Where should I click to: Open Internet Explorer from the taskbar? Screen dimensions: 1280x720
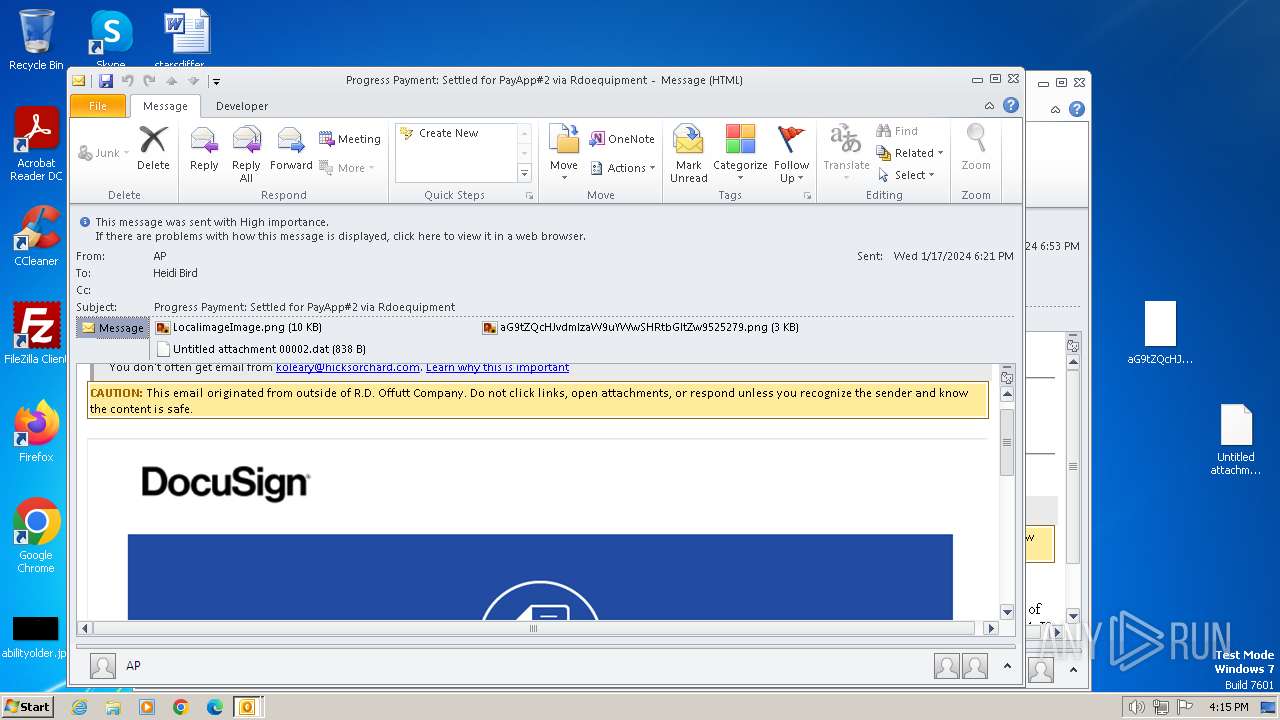click(x=79, y=707)
